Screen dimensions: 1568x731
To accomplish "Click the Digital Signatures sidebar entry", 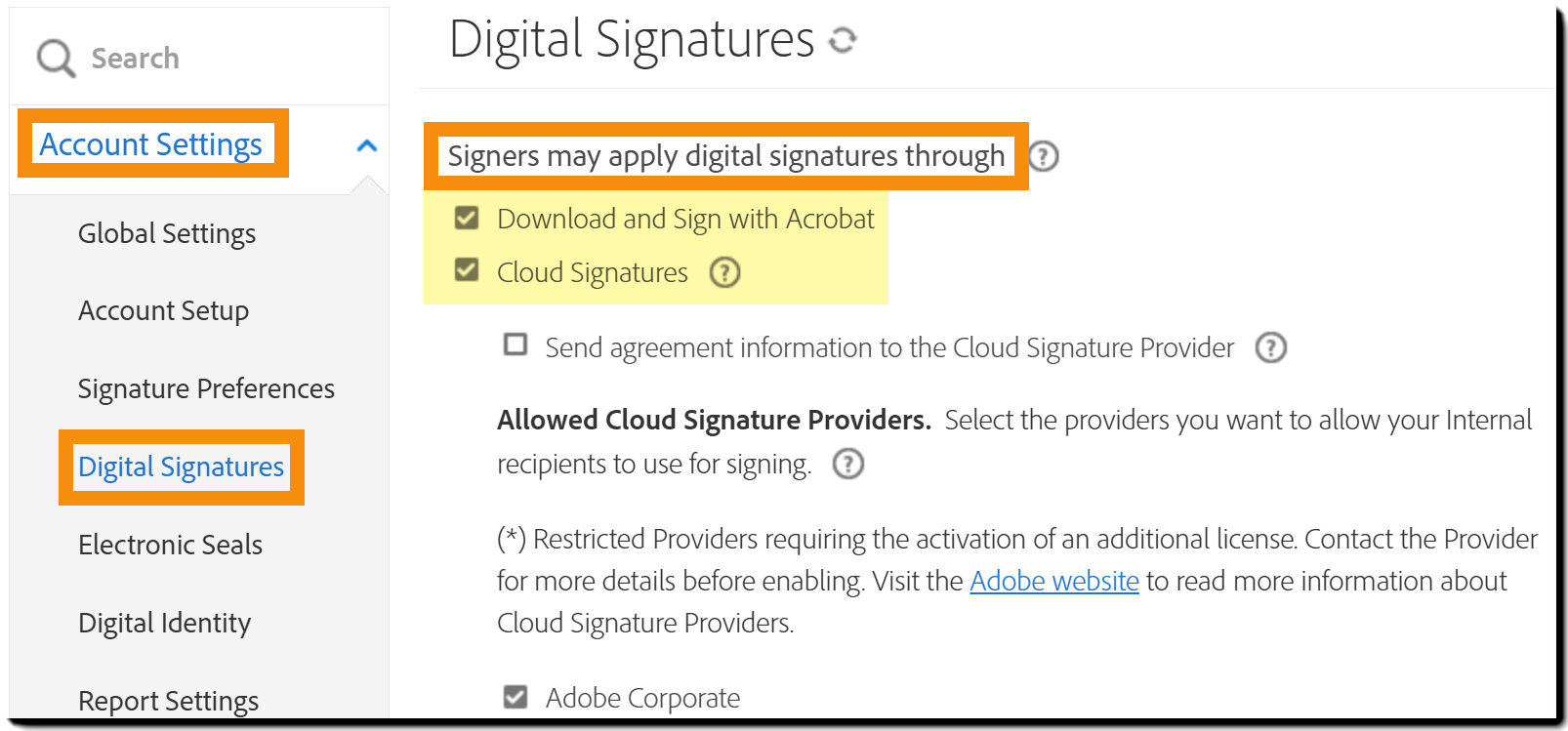I will pyautogui.click(x=182, y=467).
